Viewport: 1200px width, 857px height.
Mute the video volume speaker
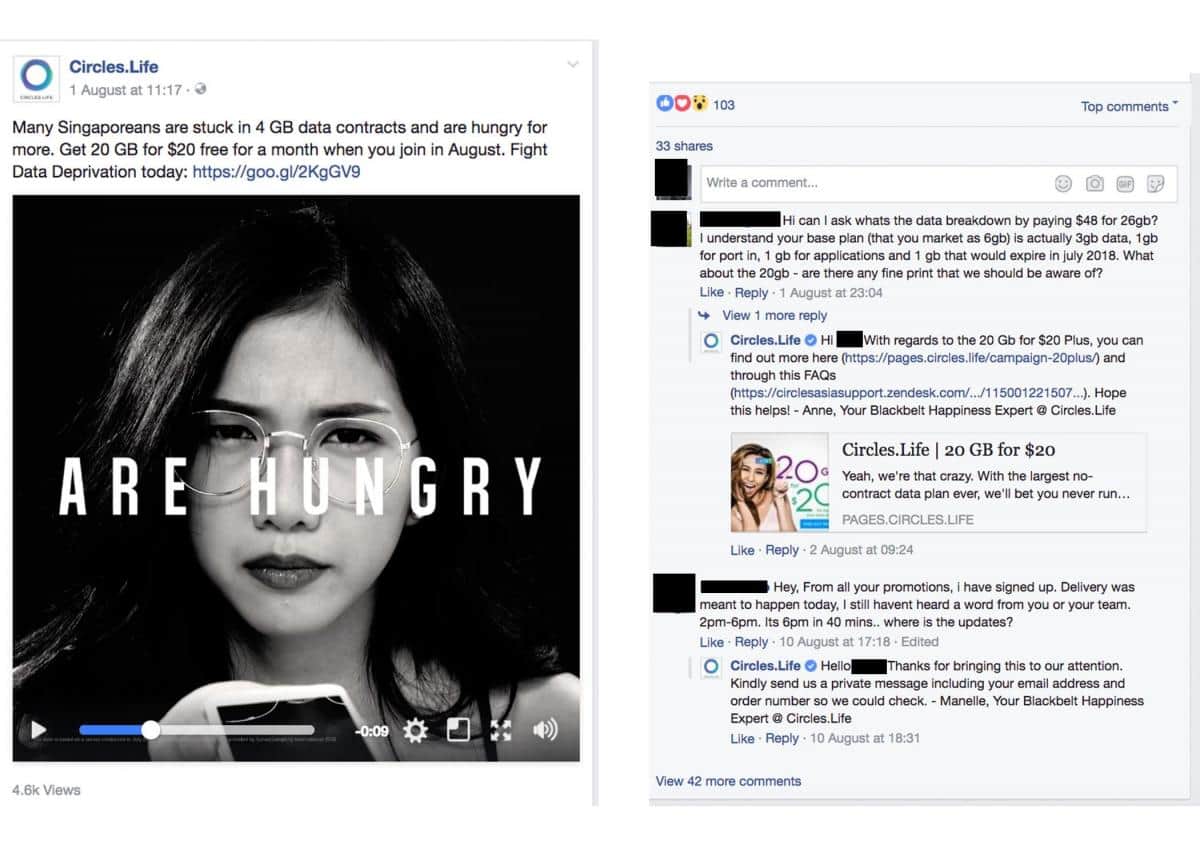(545, 730)
